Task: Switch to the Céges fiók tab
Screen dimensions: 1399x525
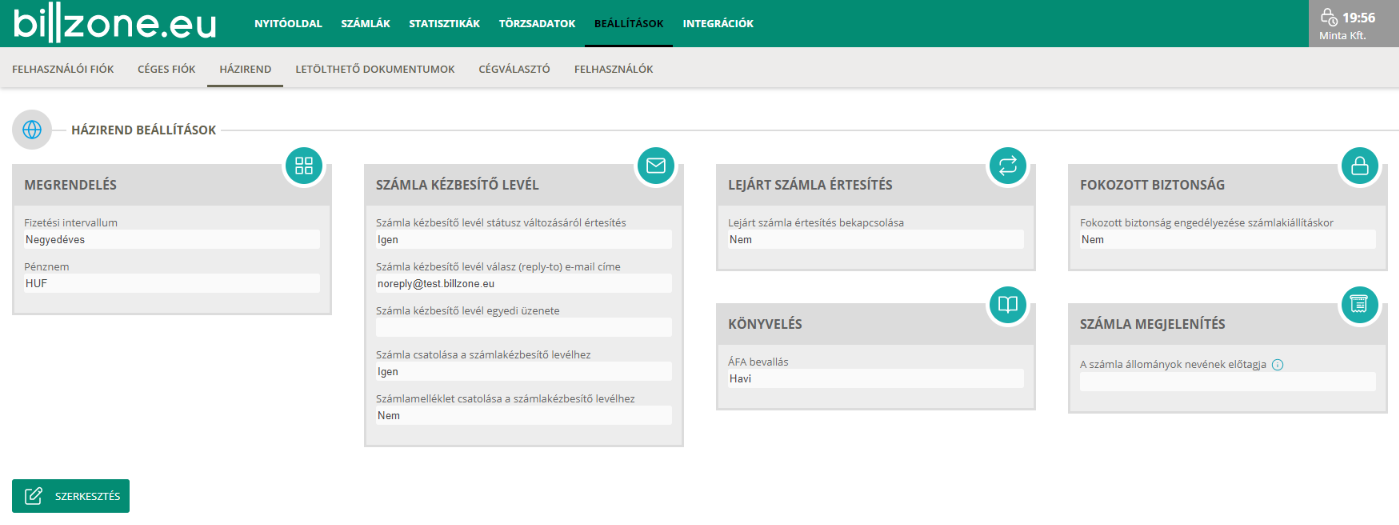Action: coord(166,69)
